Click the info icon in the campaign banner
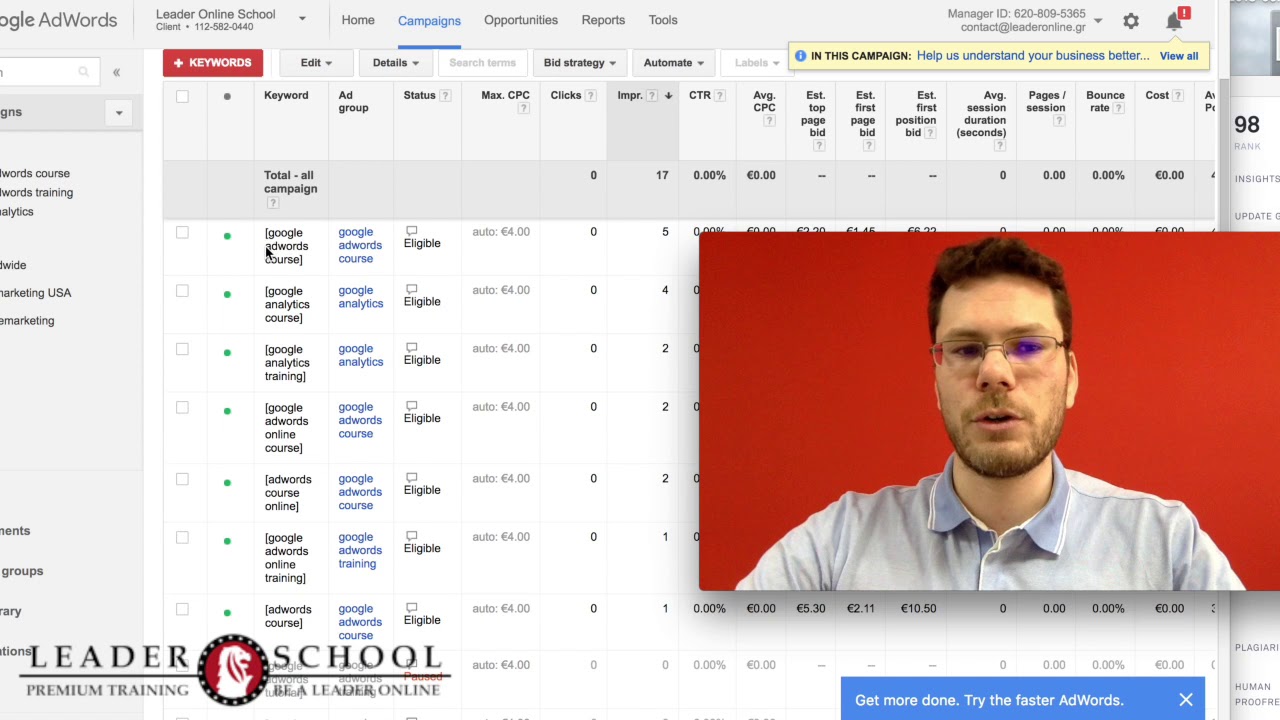1280x720 pixels. pos(800,56)
